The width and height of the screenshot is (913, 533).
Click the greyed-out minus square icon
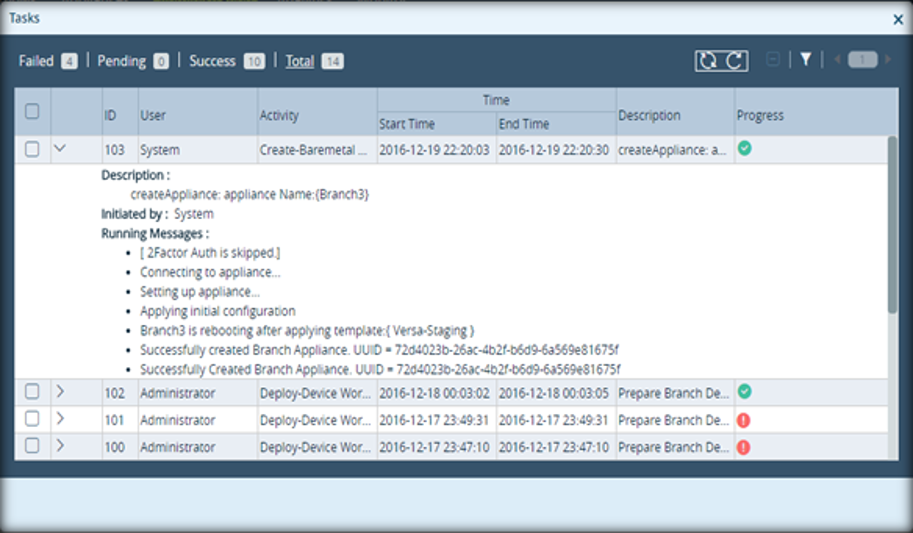pos(773,59)
